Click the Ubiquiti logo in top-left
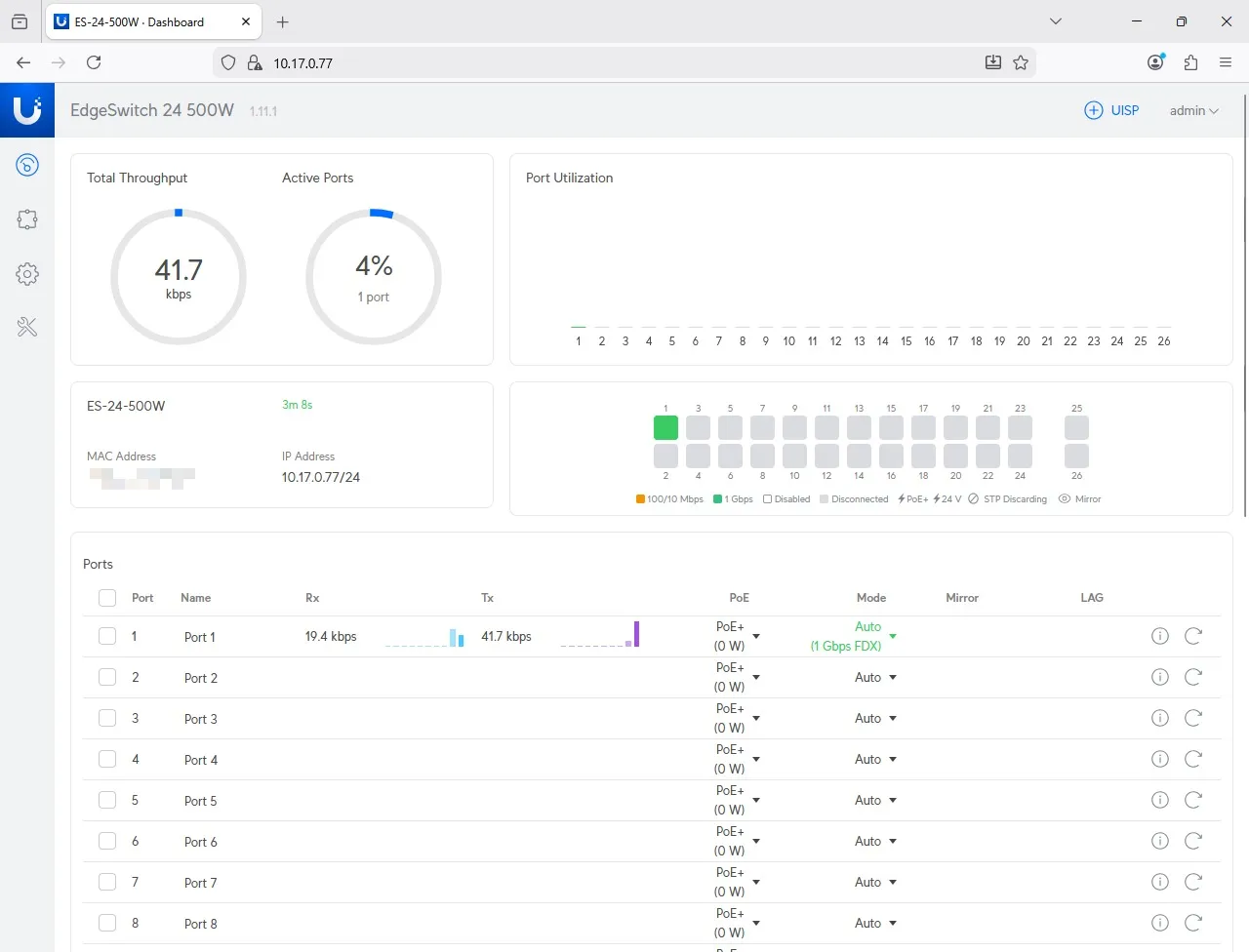This screenshot has width=1249, height=952. (x=27, y=110)
